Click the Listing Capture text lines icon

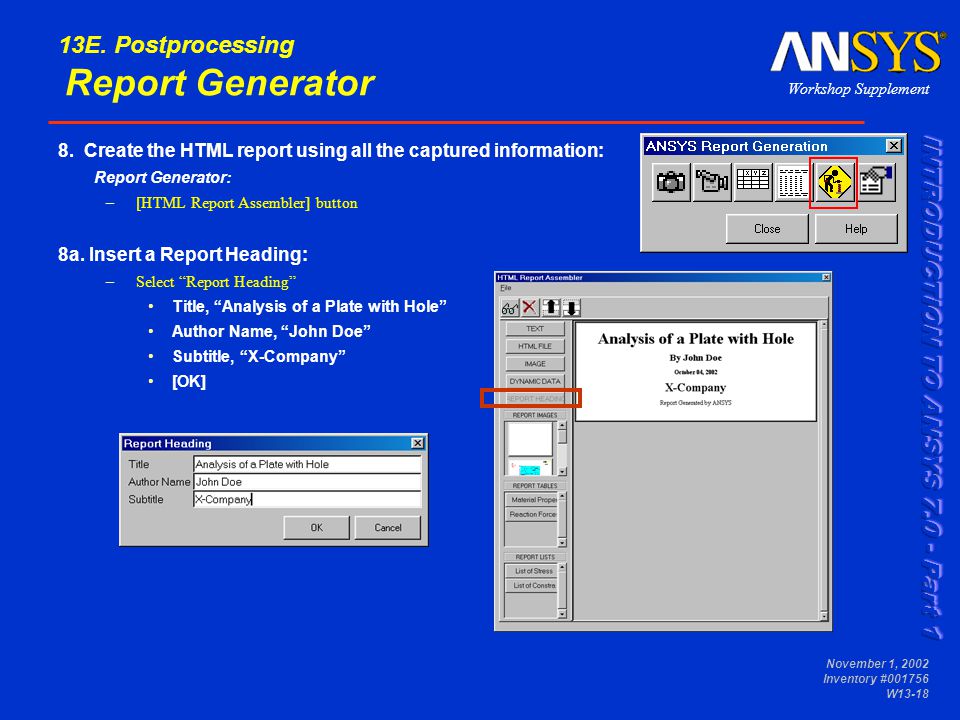(x=793, y=182)
